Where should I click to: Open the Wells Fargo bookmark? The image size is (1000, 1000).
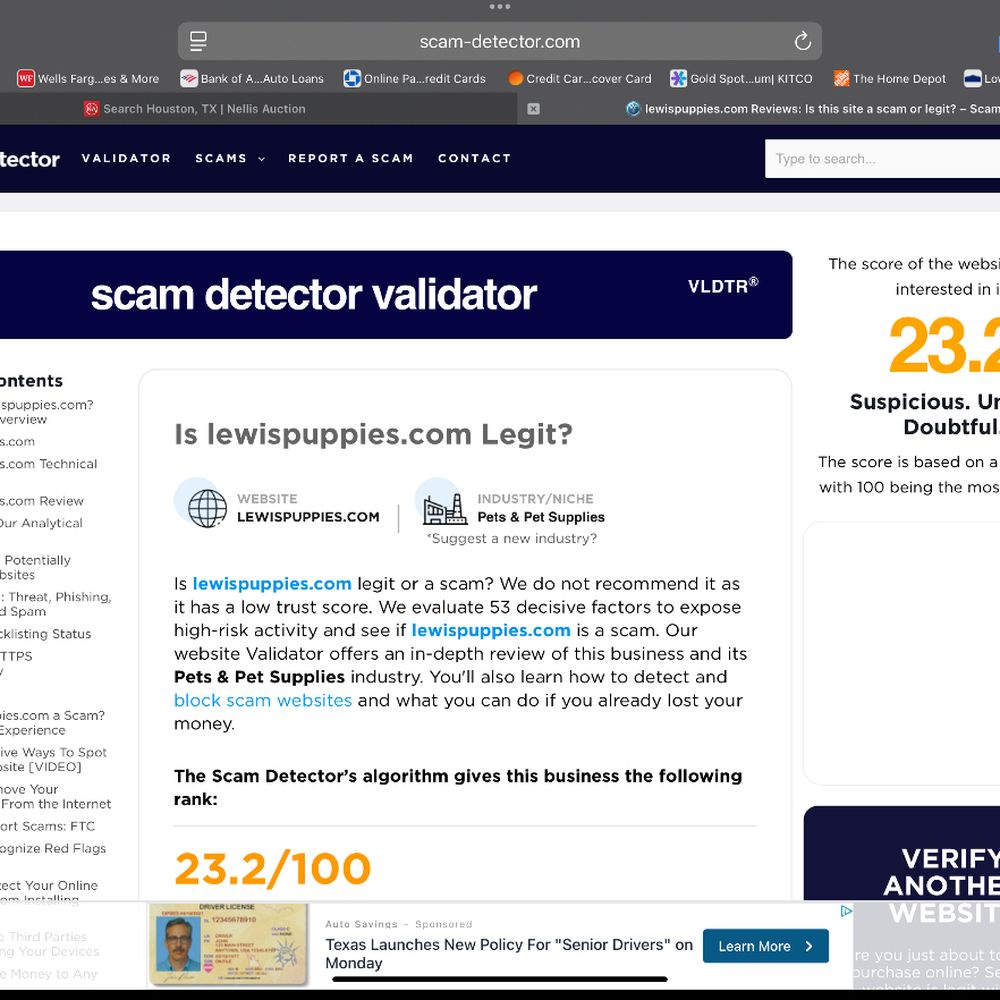(88, 78)
